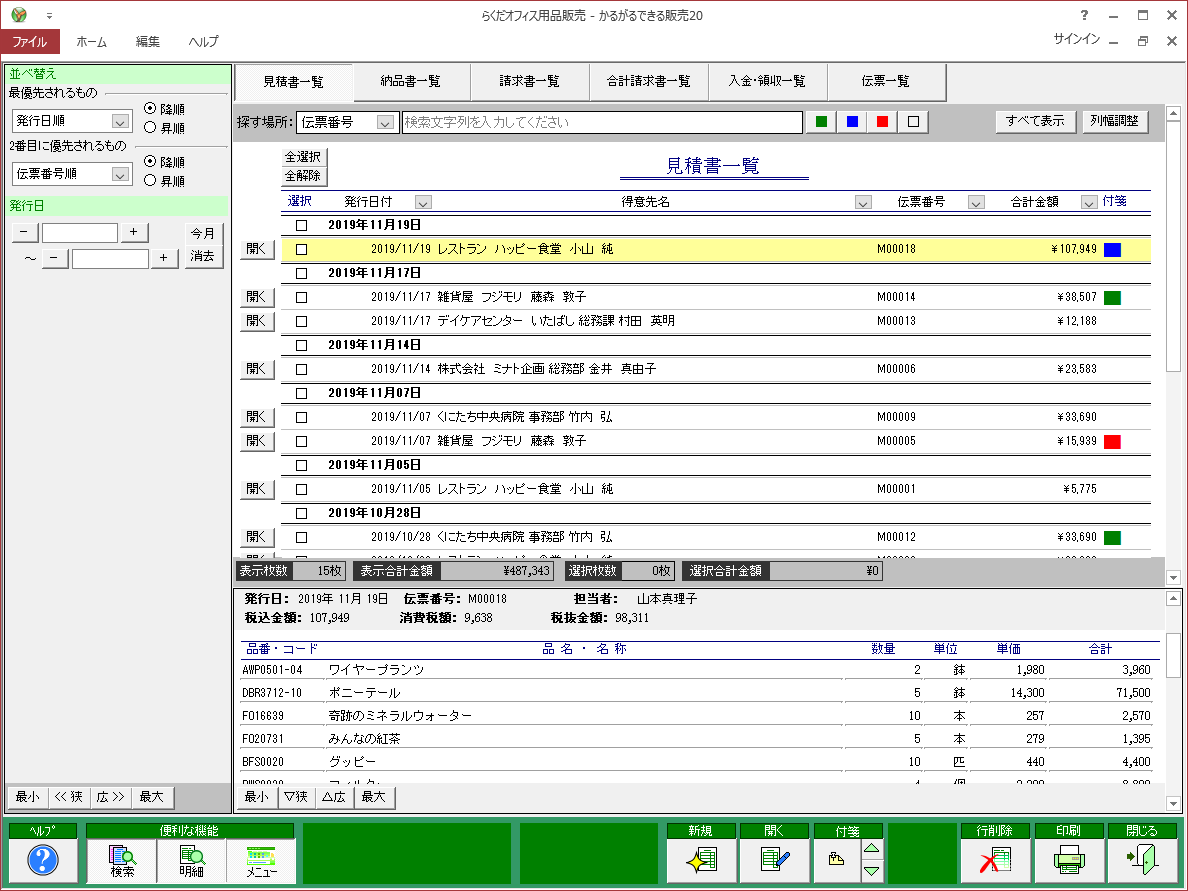1188x891 pixels.
Task: Click 最大 button in lower detail panel
Action: click(x=374, y=797)
